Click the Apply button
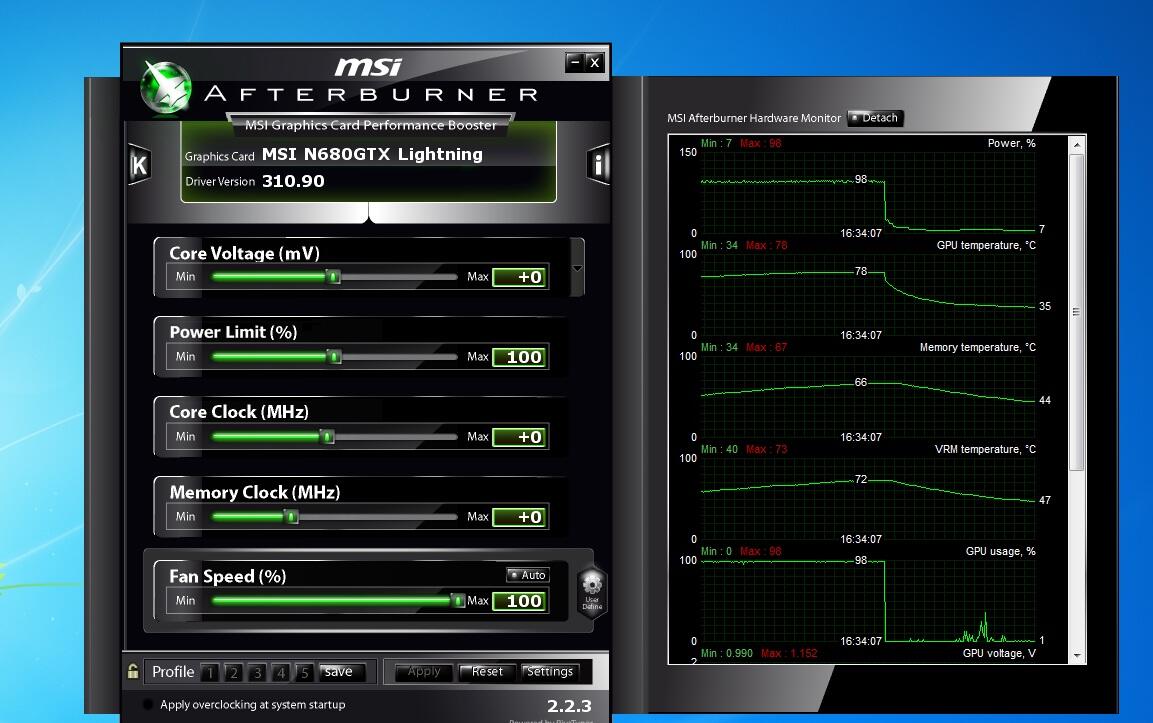The image size is (1153, 723). click(424, 672)
